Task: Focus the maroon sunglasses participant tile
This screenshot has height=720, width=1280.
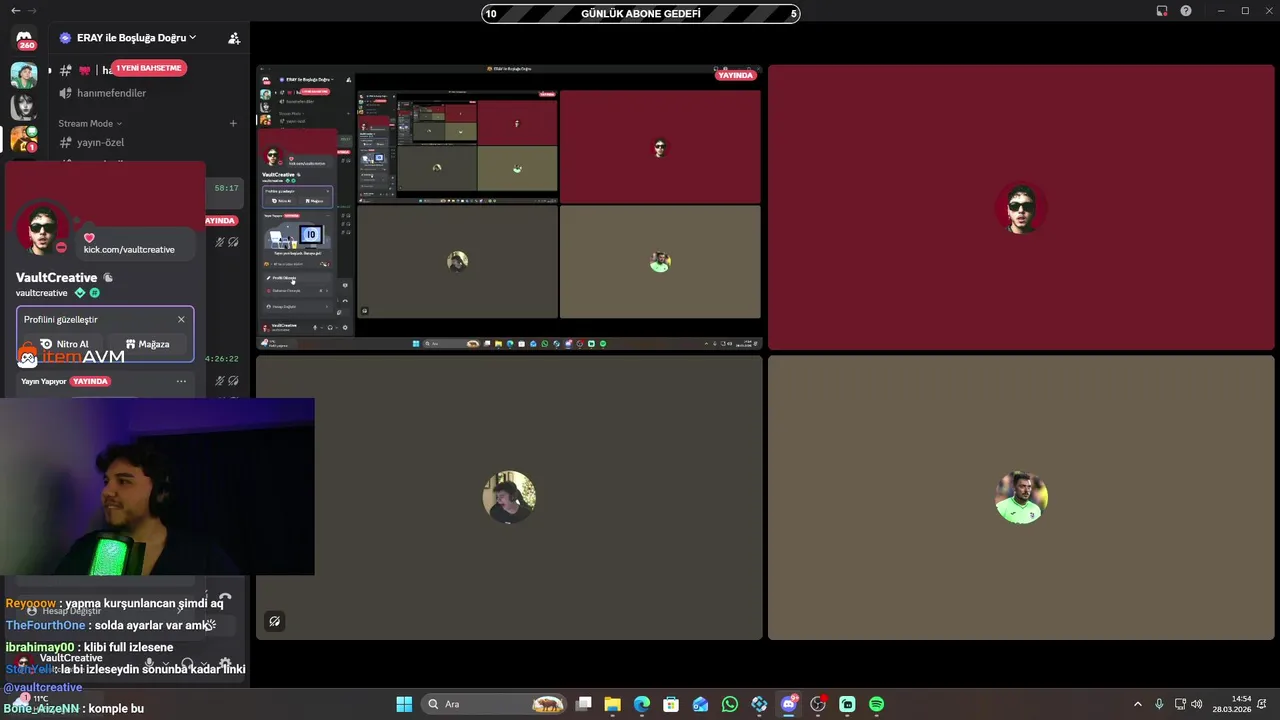Action: [1021, 207]
